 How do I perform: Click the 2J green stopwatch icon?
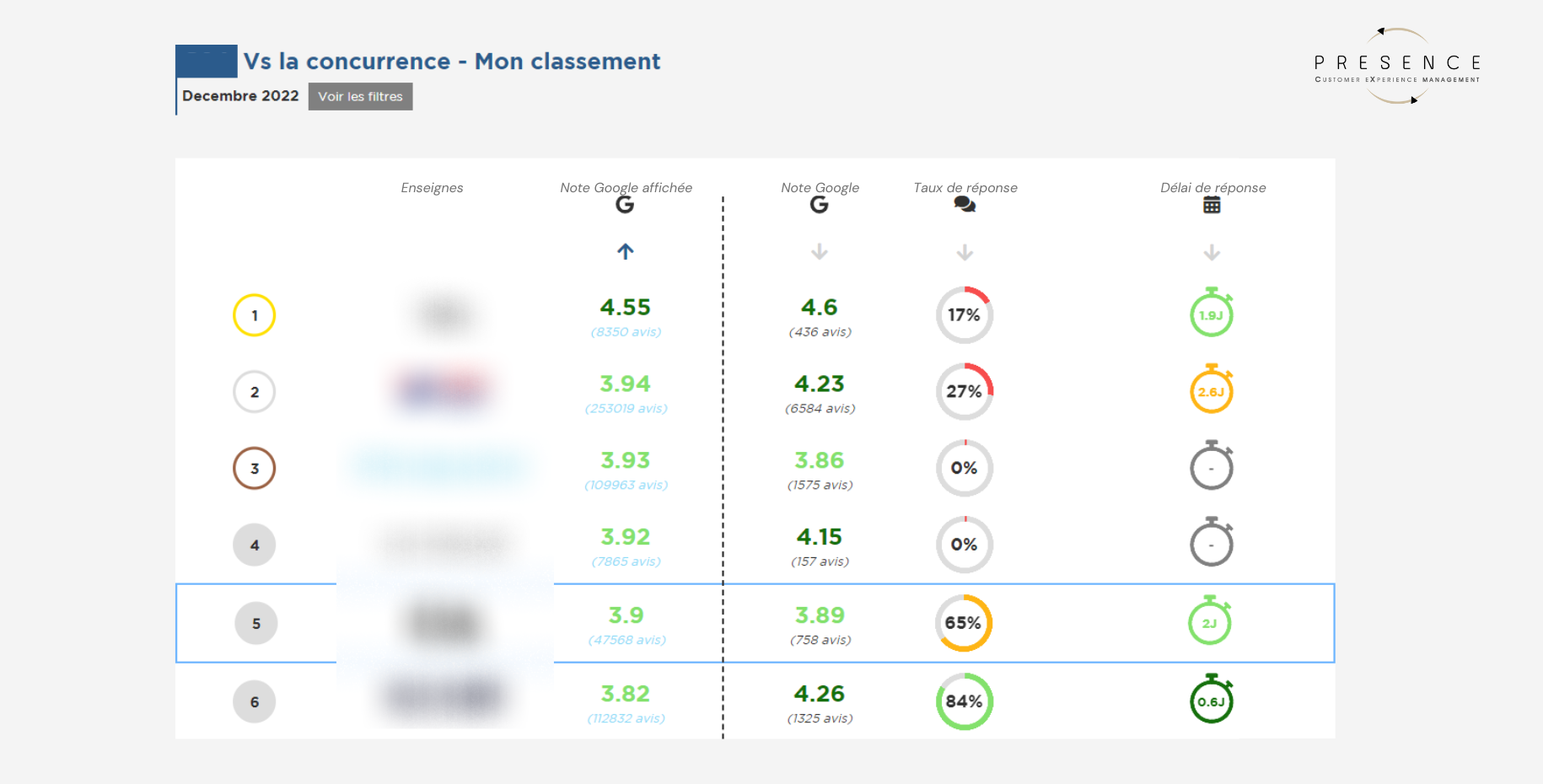[x=1210, y=620]
